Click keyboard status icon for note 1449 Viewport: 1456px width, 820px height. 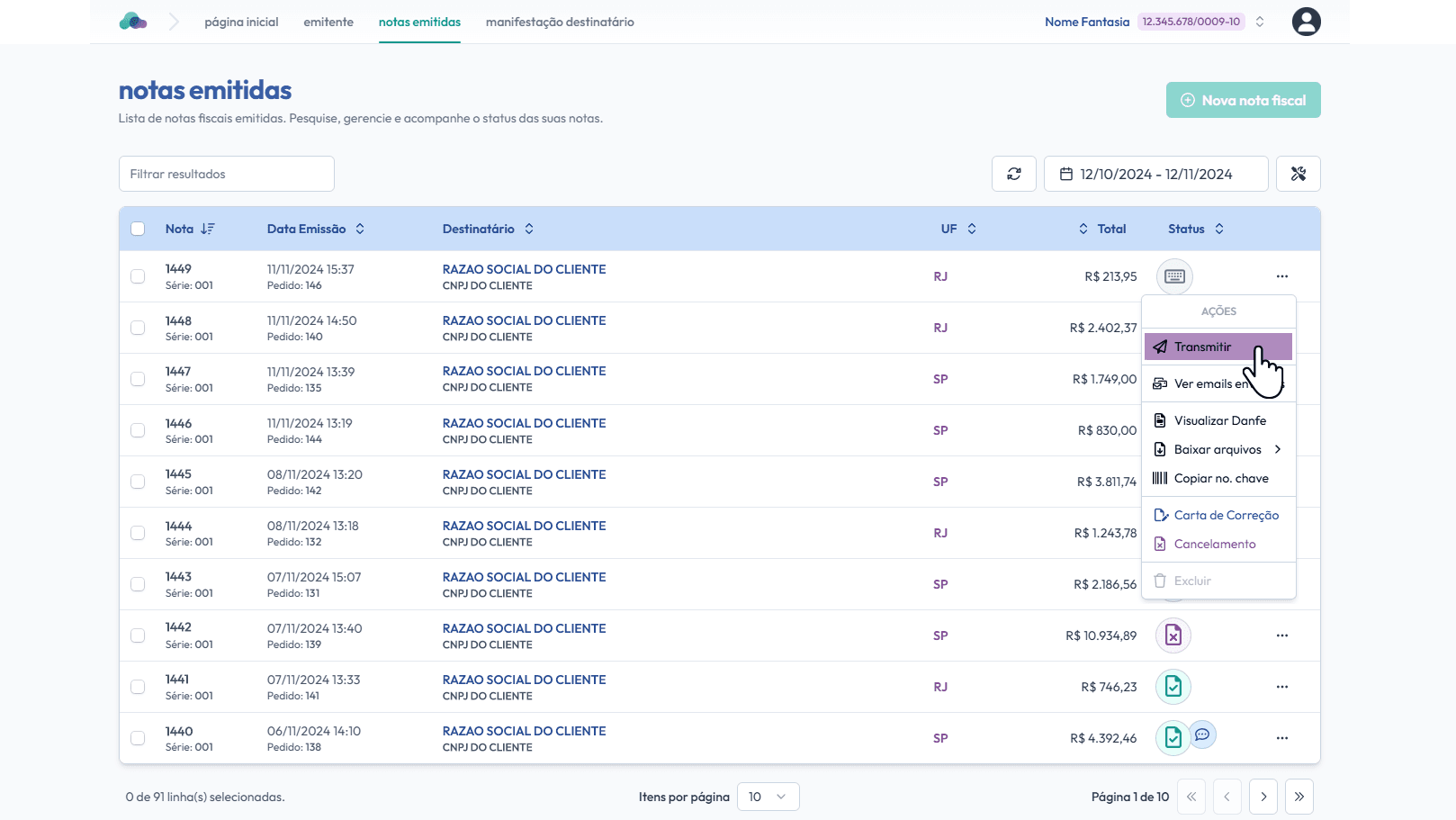pos(1174,276)
